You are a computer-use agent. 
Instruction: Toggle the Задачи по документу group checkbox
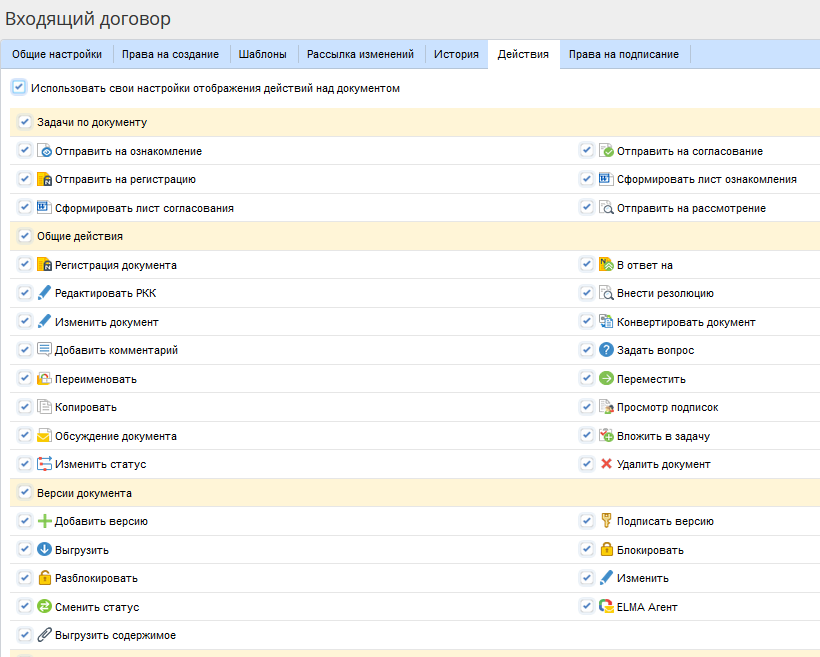(24, 122)
